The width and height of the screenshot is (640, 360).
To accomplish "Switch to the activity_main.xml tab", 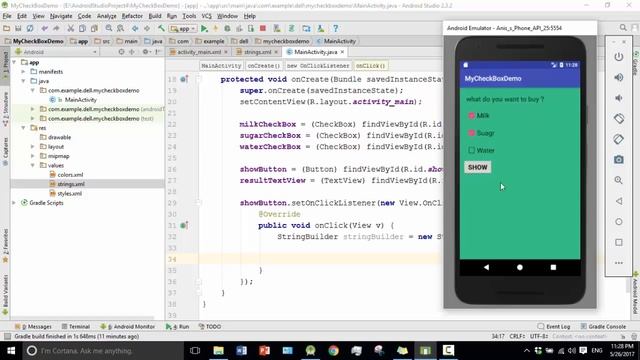I will pyautogui.click(x=198, y=52).
